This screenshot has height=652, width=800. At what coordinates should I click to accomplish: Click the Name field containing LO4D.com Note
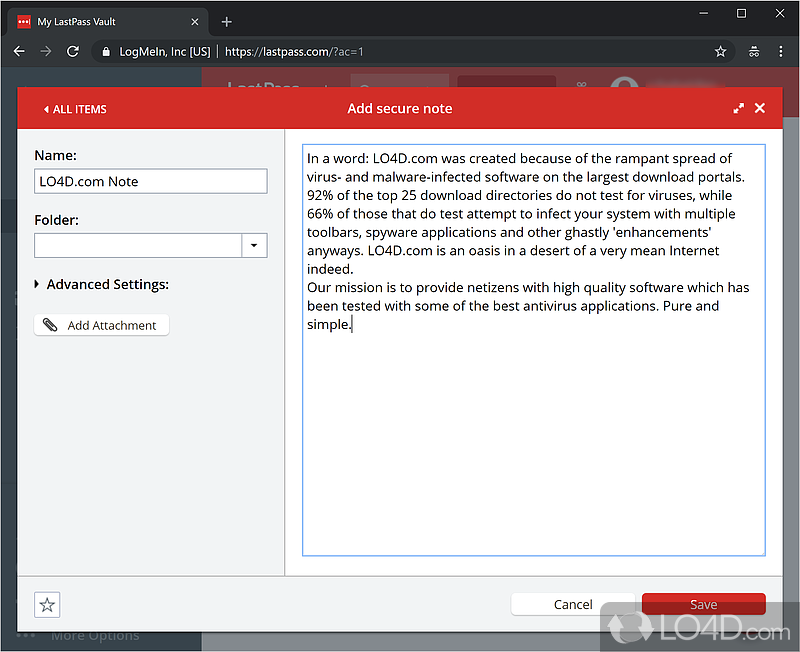(x=150, y=181)
